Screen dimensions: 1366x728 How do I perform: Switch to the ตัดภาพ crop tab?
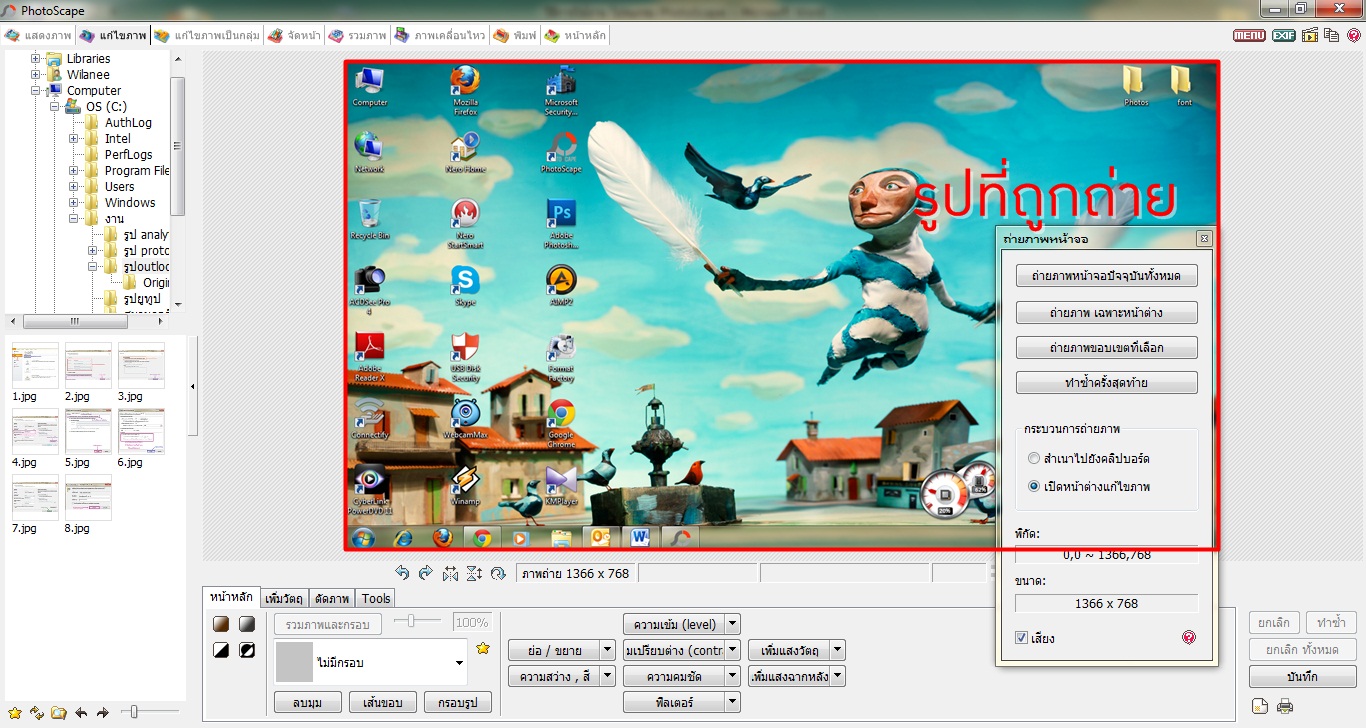click(331, 598)
